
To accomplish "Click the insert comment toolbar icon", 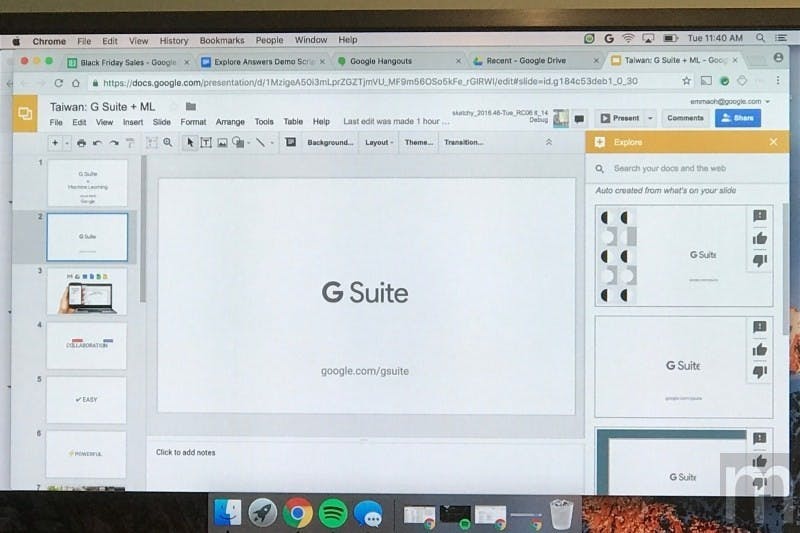I will coord(290,142).
